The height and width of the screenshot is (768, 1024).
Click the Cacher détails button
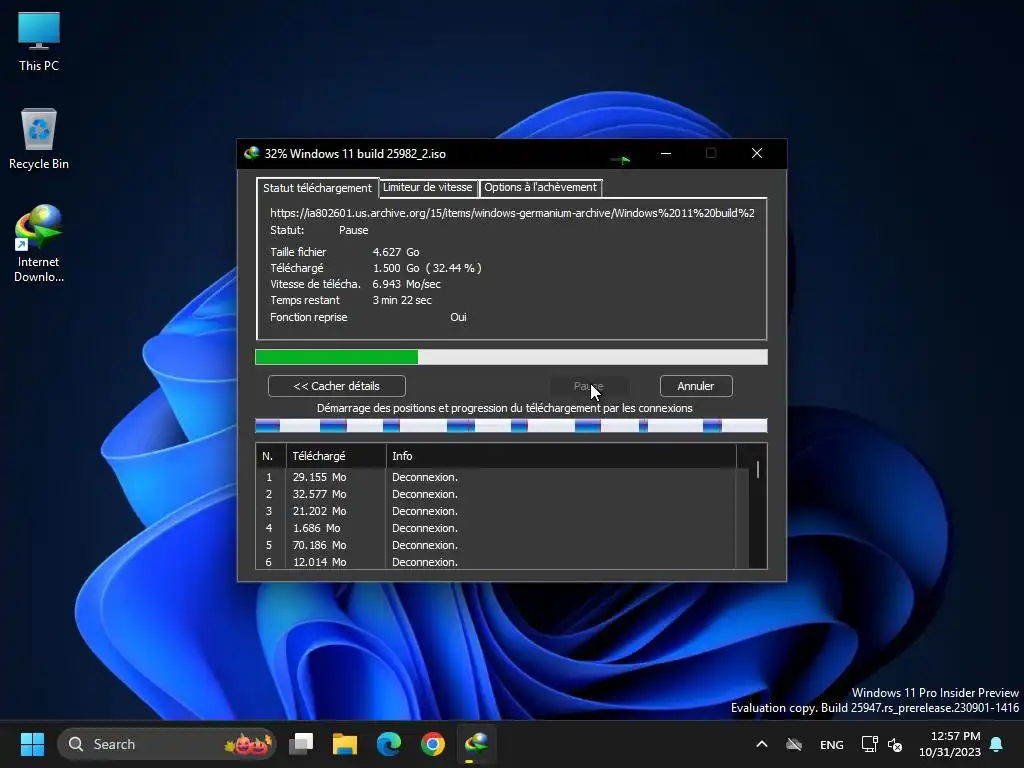pos(336,386)
